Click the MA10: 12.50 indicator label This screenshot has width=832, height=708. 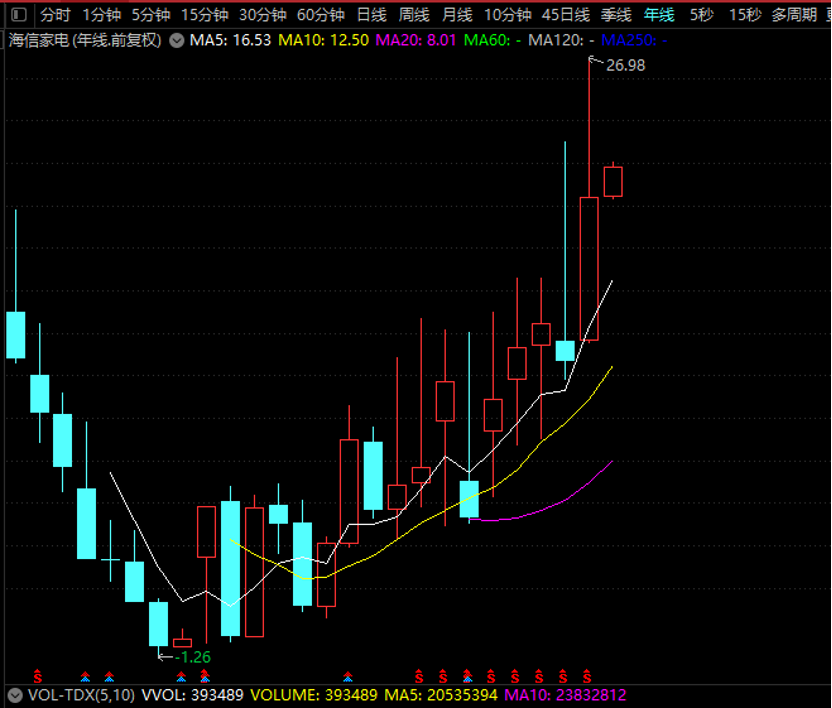click(x=323, y=40)
